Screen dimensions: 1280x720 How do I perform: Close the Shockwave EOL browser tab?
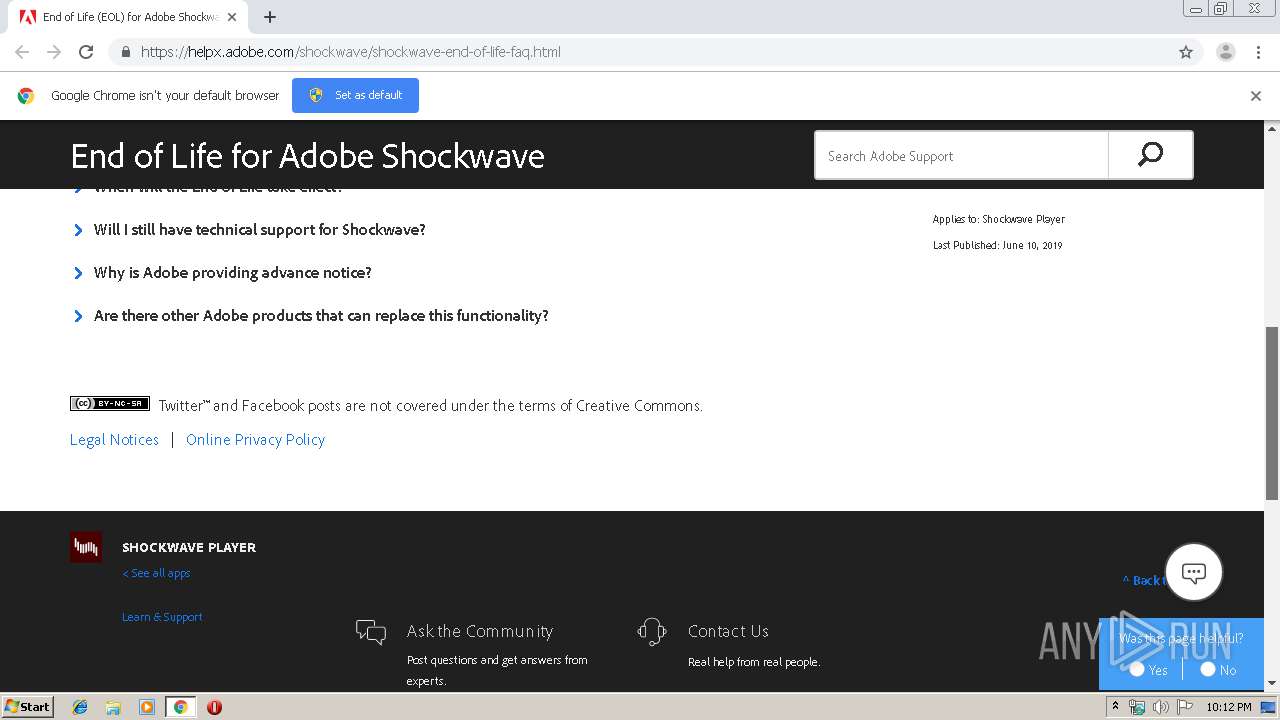pyautogui.click(x=232, y=17)
